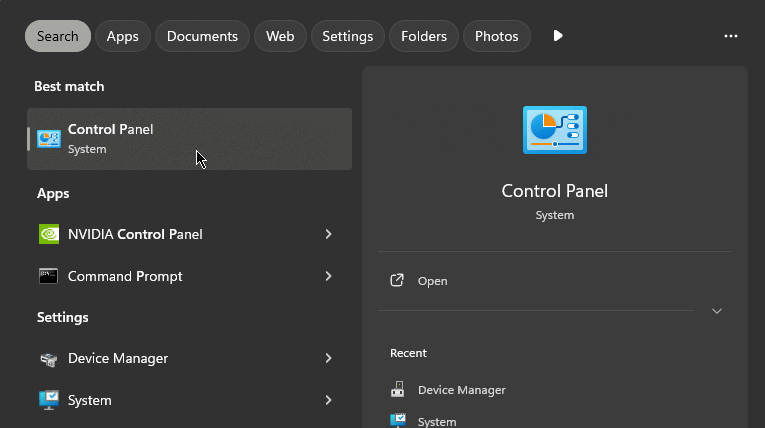The width and height of the screenshot is (765, 428).
Task: Expand System settings options chevron
Action: click(x=328, y=400)
